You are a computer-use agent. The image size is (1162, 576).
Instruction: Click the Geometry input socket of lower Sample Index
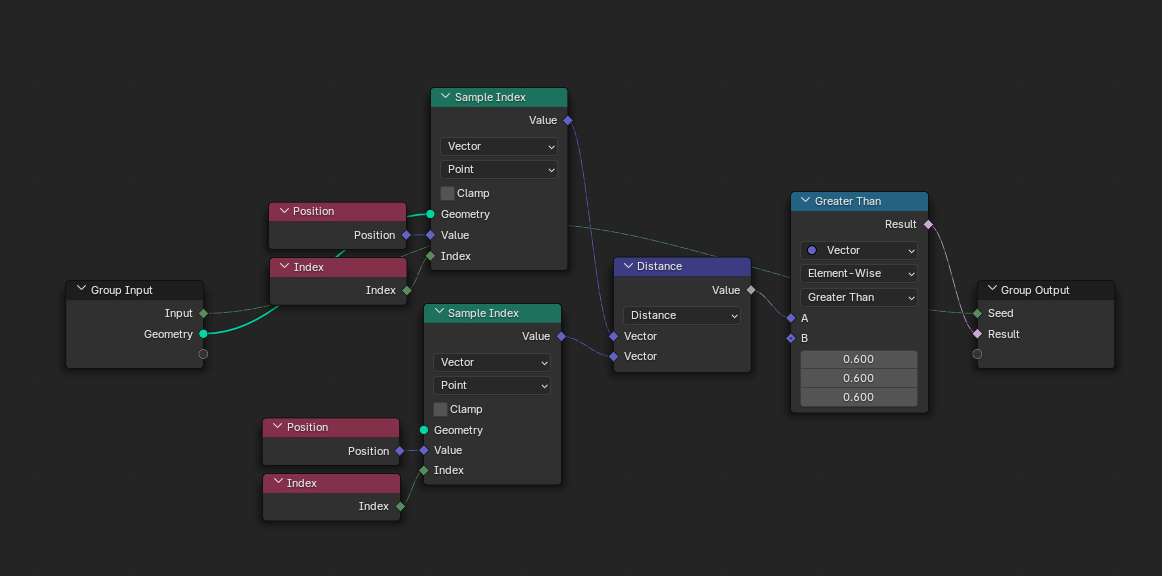424,430
